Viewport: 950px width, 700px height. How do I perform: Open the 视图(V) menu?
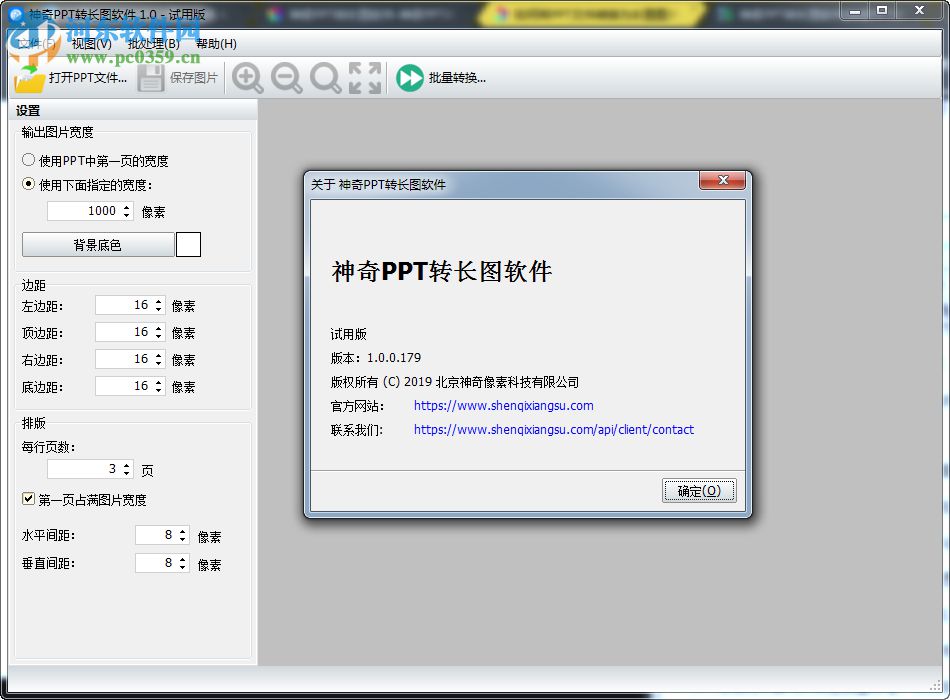pos(91,44)
